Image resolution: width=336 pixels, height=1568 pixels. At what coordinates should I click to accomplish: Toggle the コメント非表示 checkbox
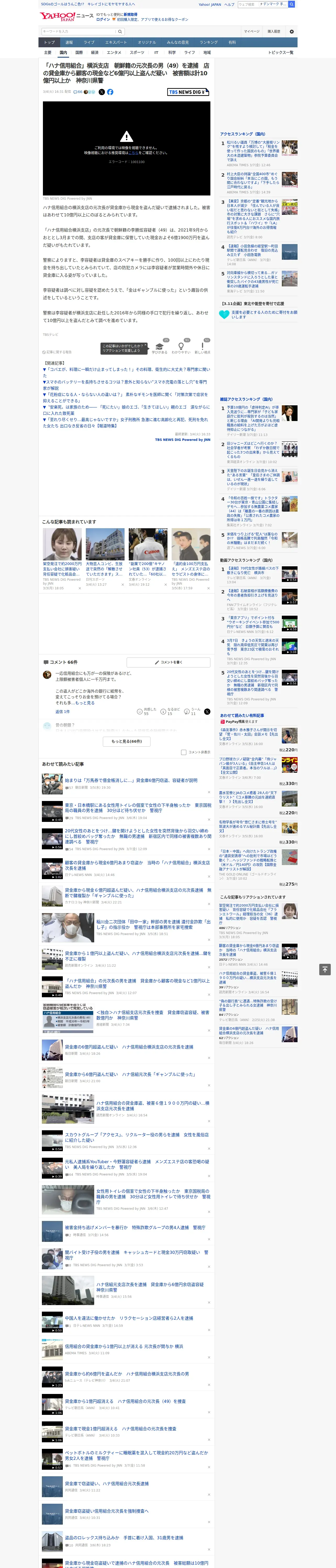(x=183, y=752)
